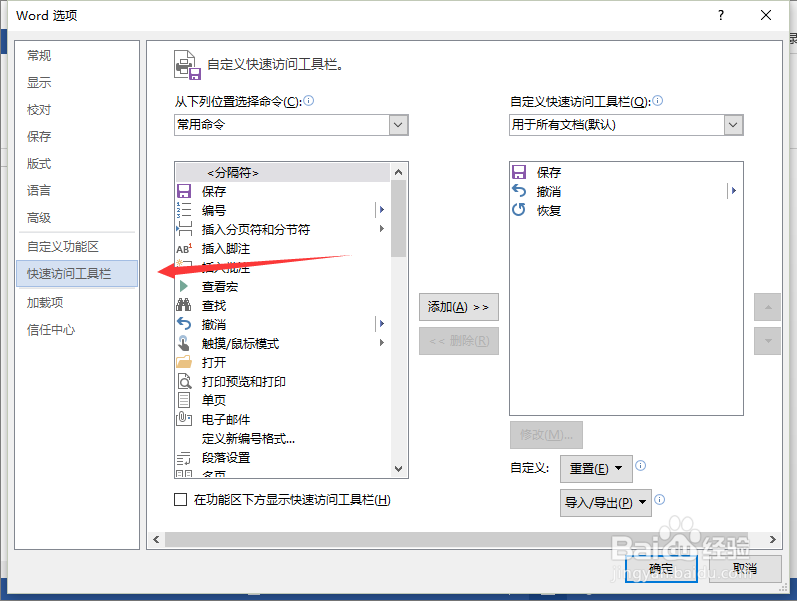The height and width of the screenshot is (601, 797).
Task: Click info icon next to 从下列位置选择命令
Action: coord(309,101)
